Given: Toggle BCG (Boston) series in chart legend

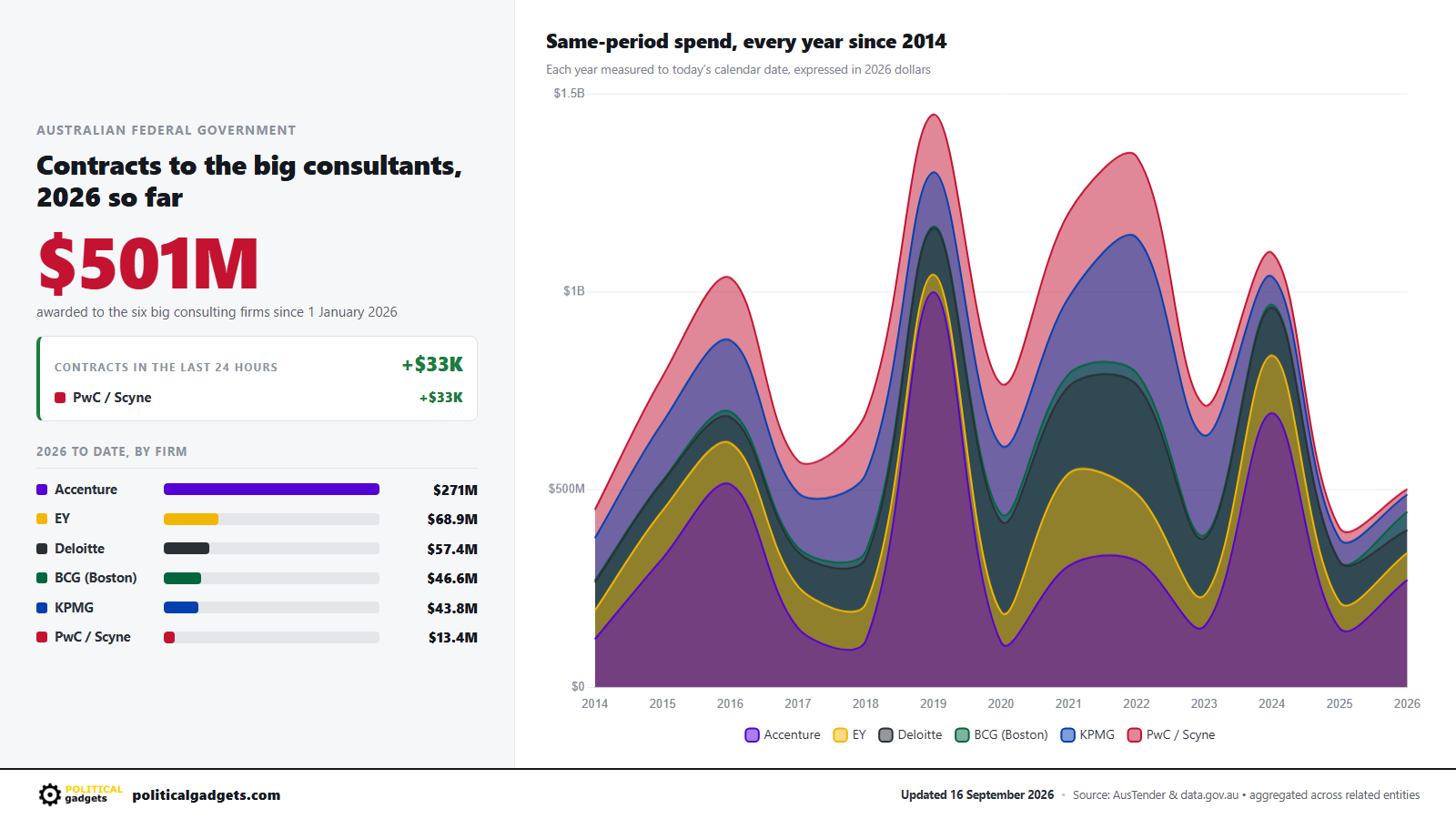Looking at the screenshot, I should (1001, 735).
